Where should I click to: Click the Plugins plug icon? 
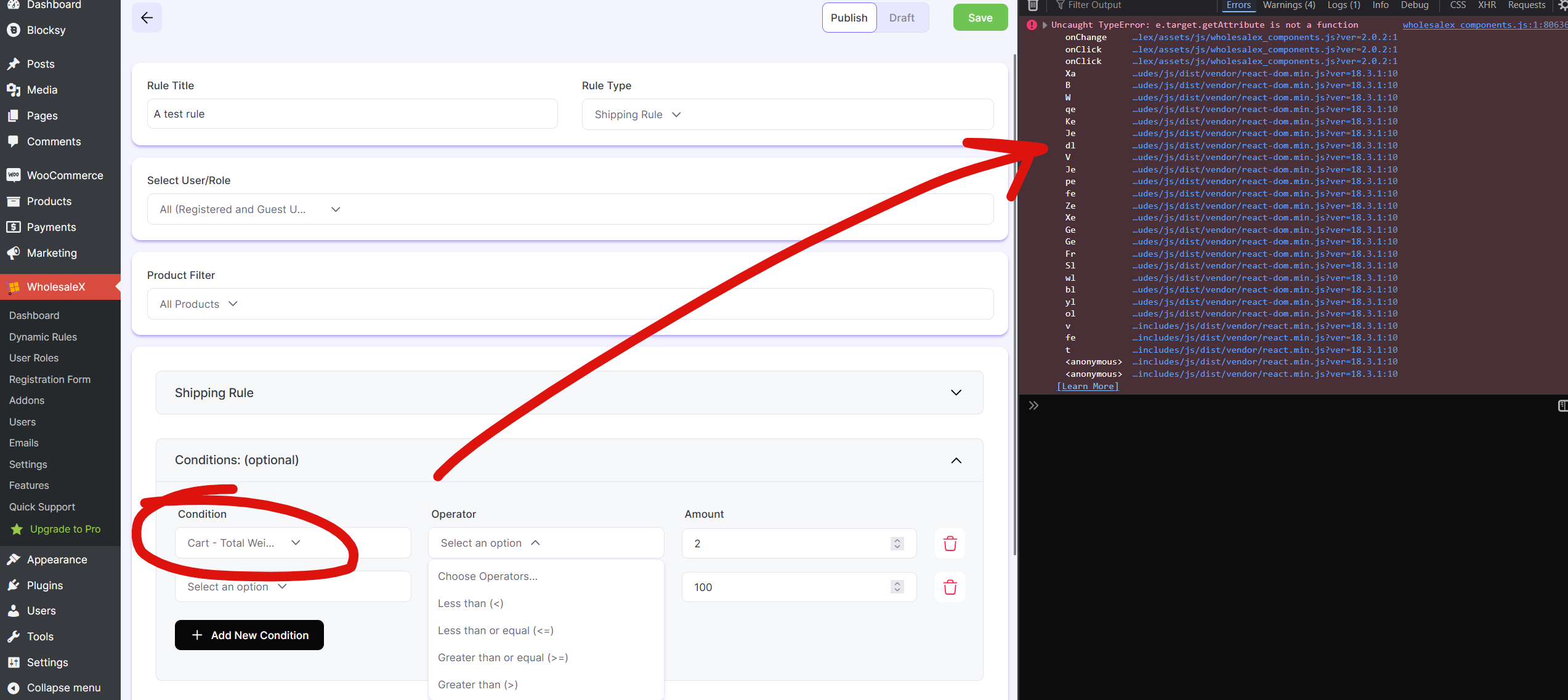[14, 585]
